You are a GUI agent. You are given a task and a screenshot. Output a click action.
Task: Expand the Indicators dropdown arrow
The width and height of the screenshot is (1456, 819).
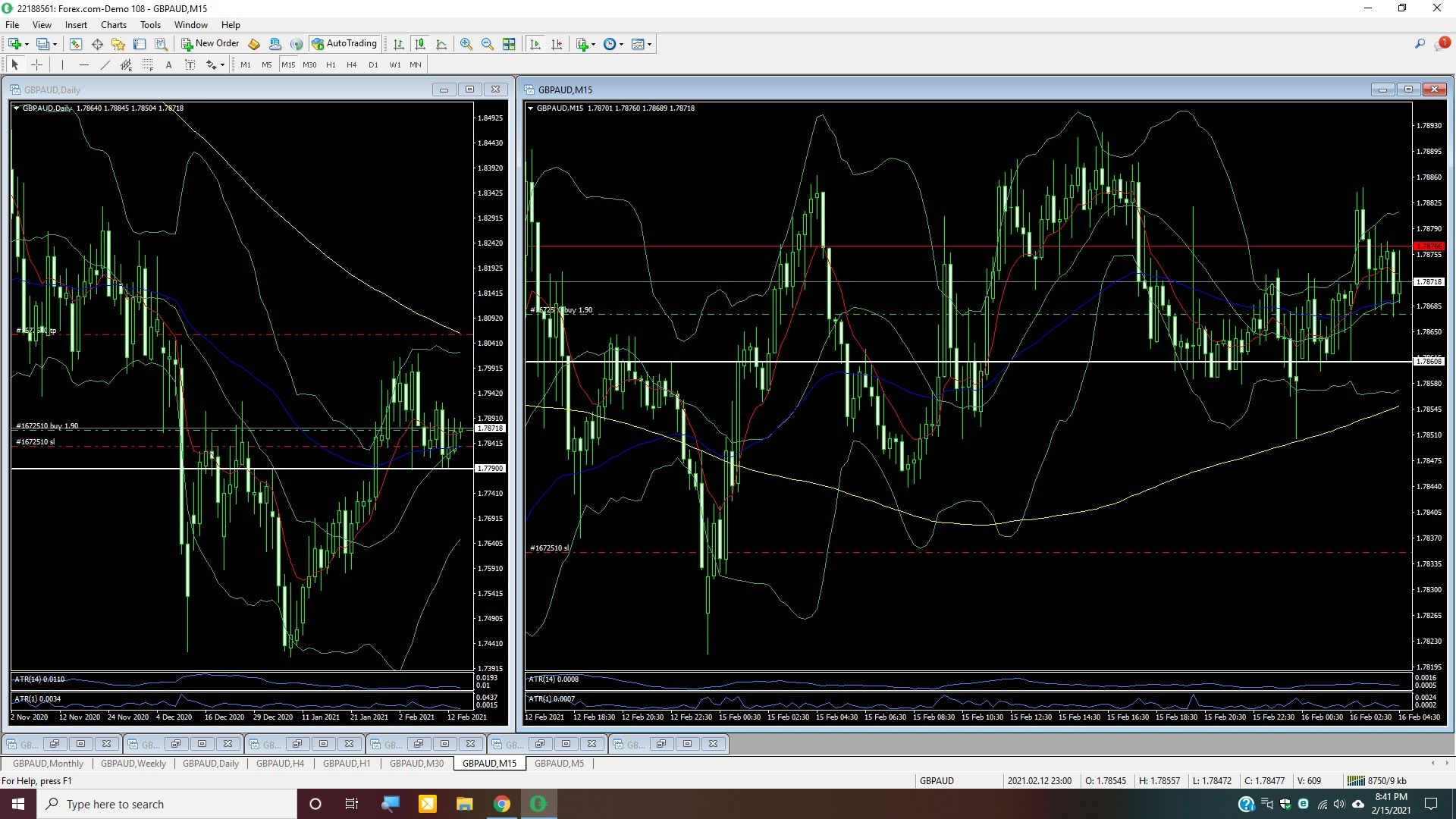point(593,44)
